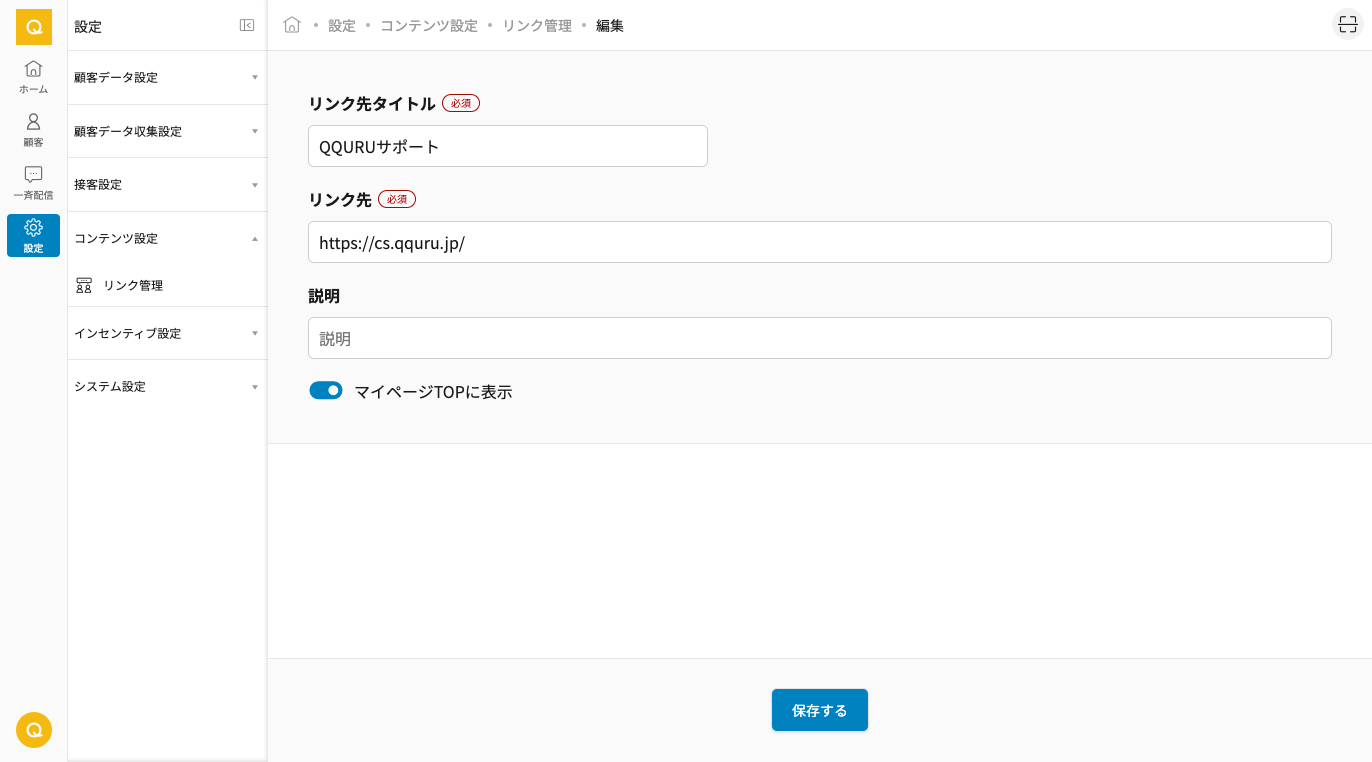Click the yellow Q logo at top
This screenshot has width=1372, height=762.
[x=33, y=27]
